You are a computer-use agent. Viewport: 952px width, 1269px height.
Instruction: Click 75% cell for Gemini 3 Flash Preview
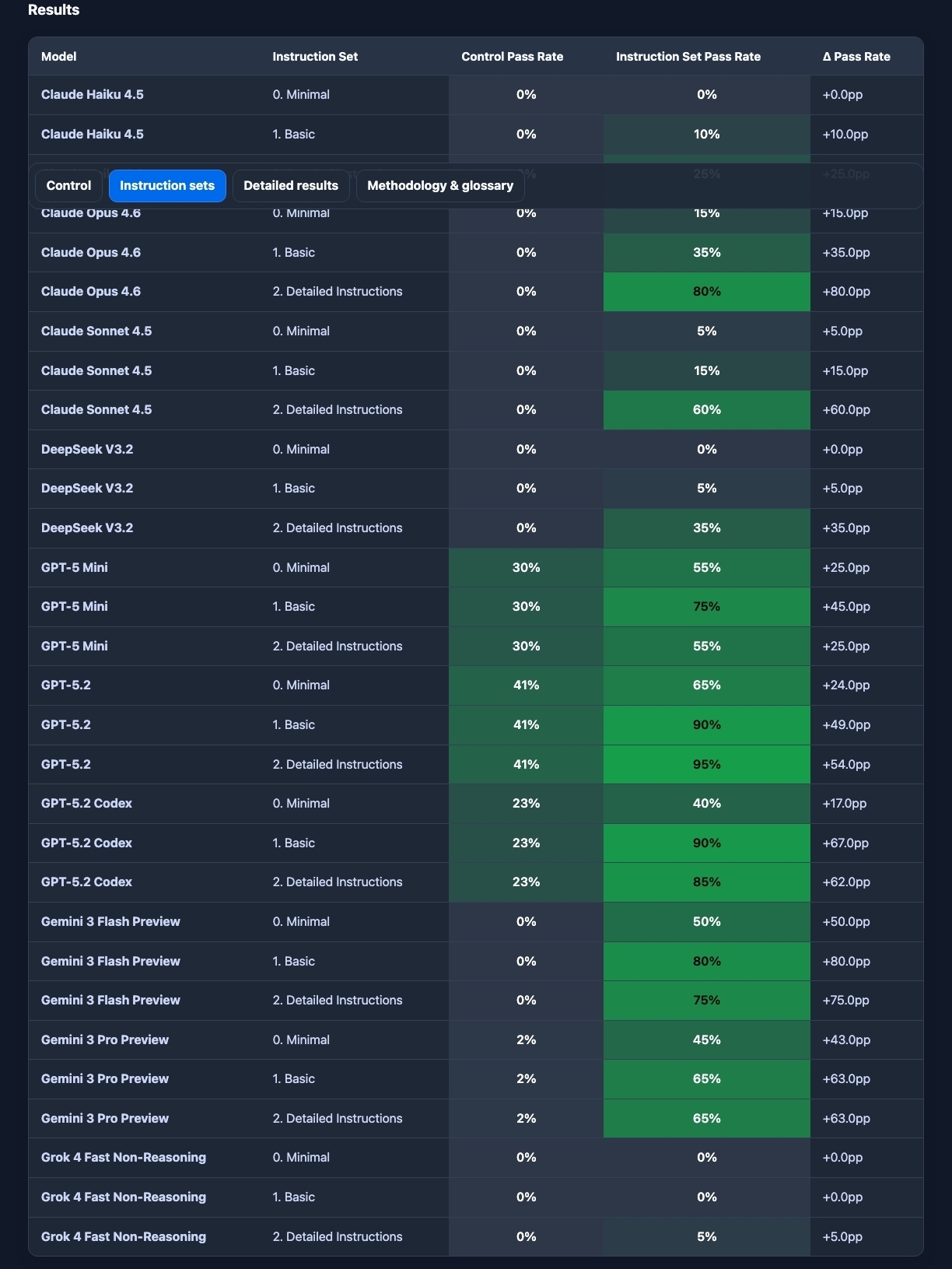(706, 1001)
